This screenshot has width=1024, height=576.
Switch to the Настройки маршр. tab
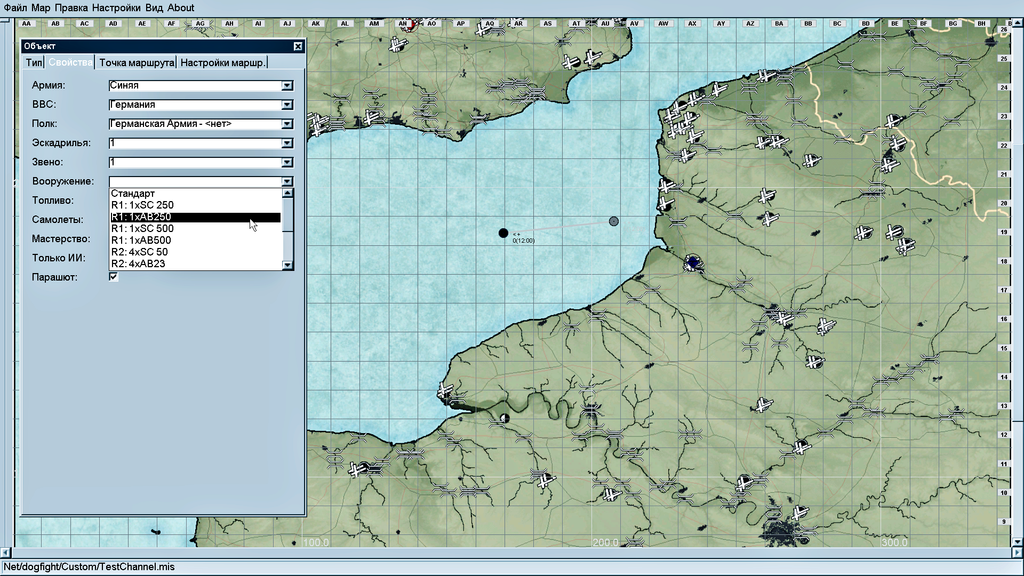coord(223,63)
